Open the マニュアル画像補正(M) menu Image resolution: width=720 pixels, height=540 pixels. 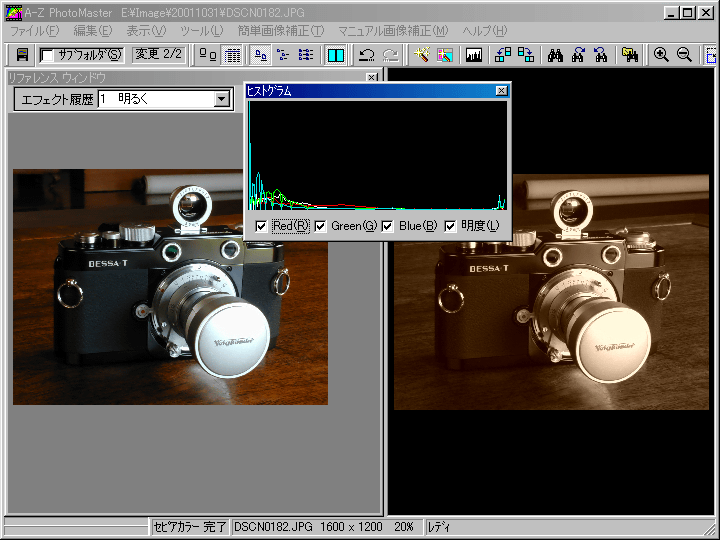(393, 31)
